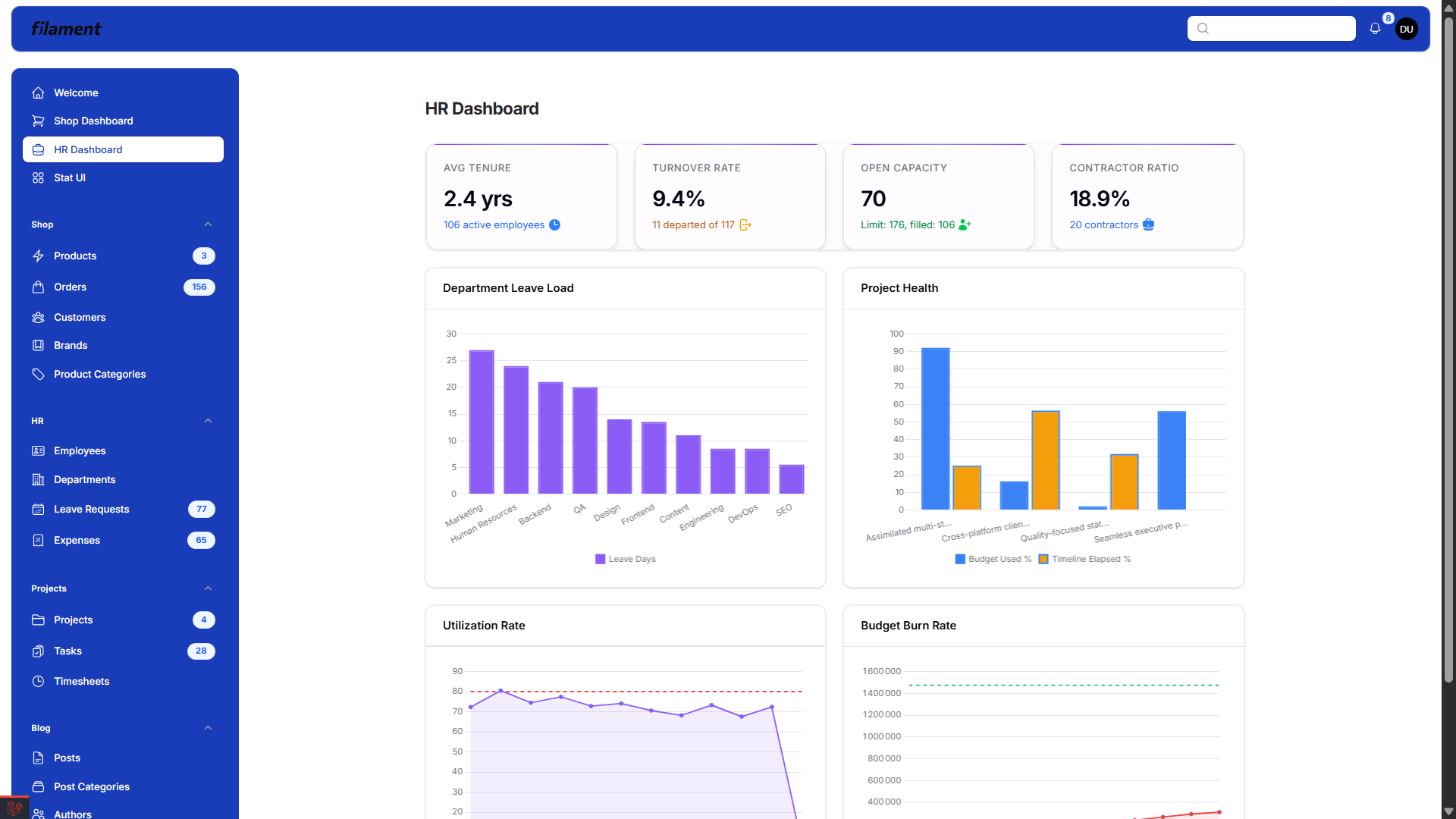This screenshot has width=1456, height=819.
Task: Collapse the Shop sidebar group
Action: click(208, 224)
